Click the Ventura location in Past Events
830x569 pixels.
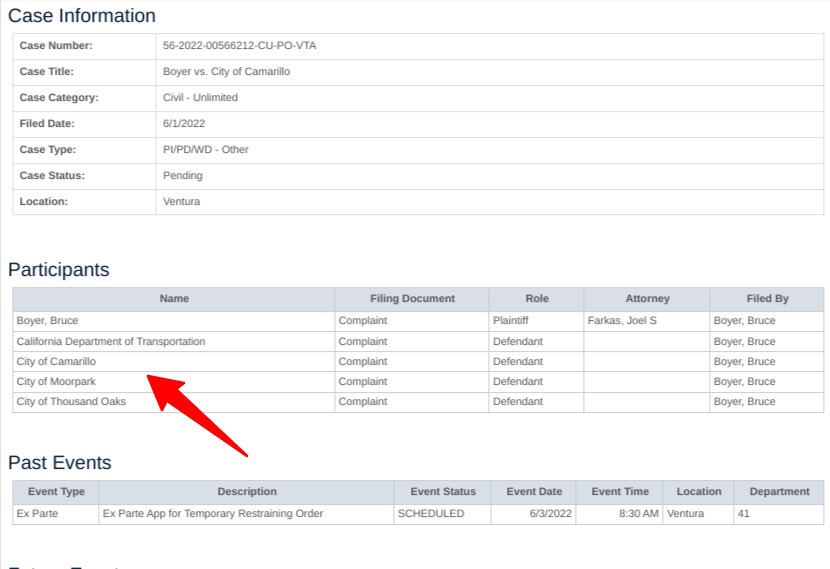[685, 513]
